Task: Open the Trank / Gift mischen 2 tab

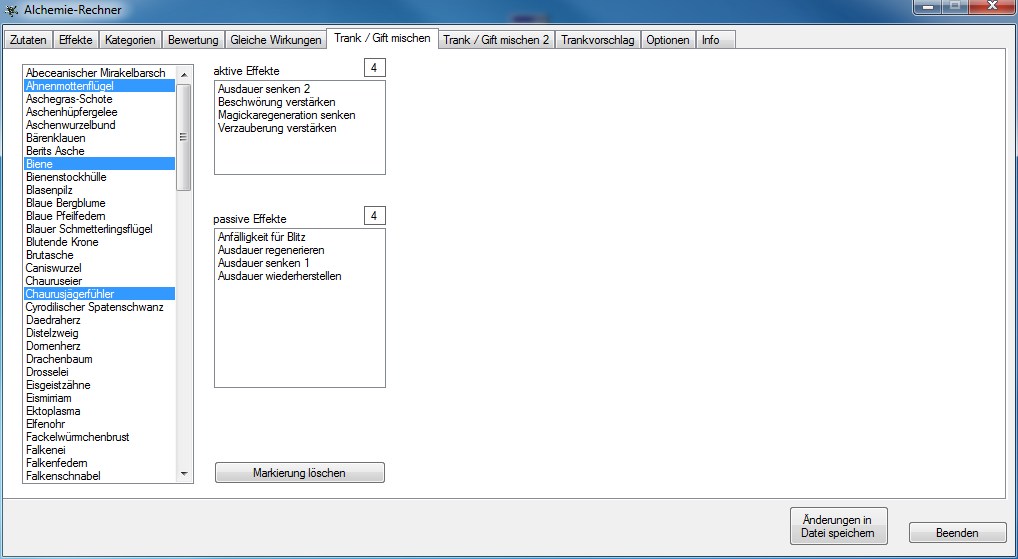Action: tap(496, 40)
